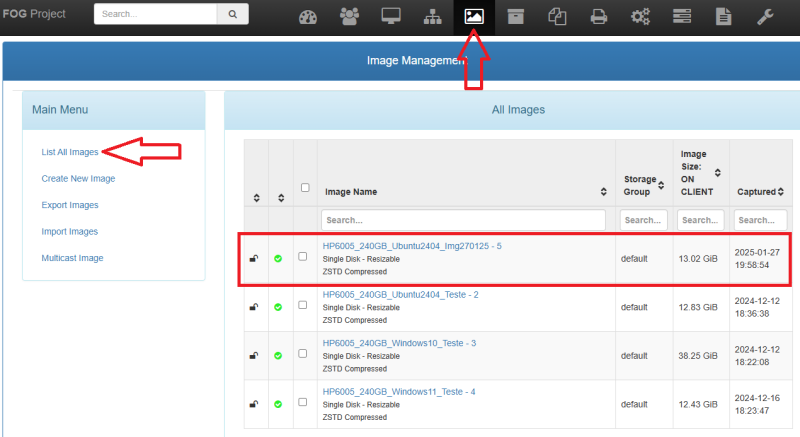This screenshot has height=437, width=800.
Task: Open HP6005_240GB_Windows10_Teste - 3 image link
Action: (x=399, y=343)
